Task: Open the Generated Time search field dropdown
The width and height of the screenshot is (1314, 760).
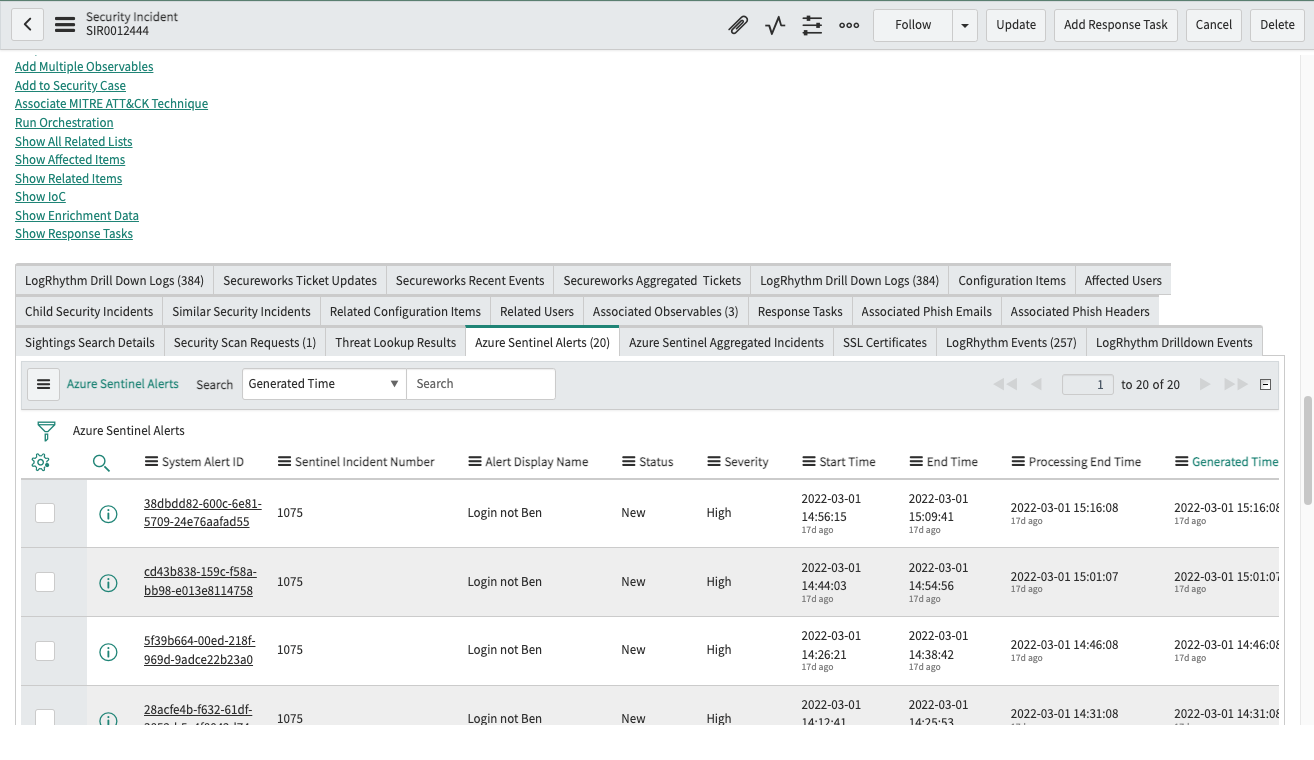Action: pyautogui.click(x=324, y=384)
